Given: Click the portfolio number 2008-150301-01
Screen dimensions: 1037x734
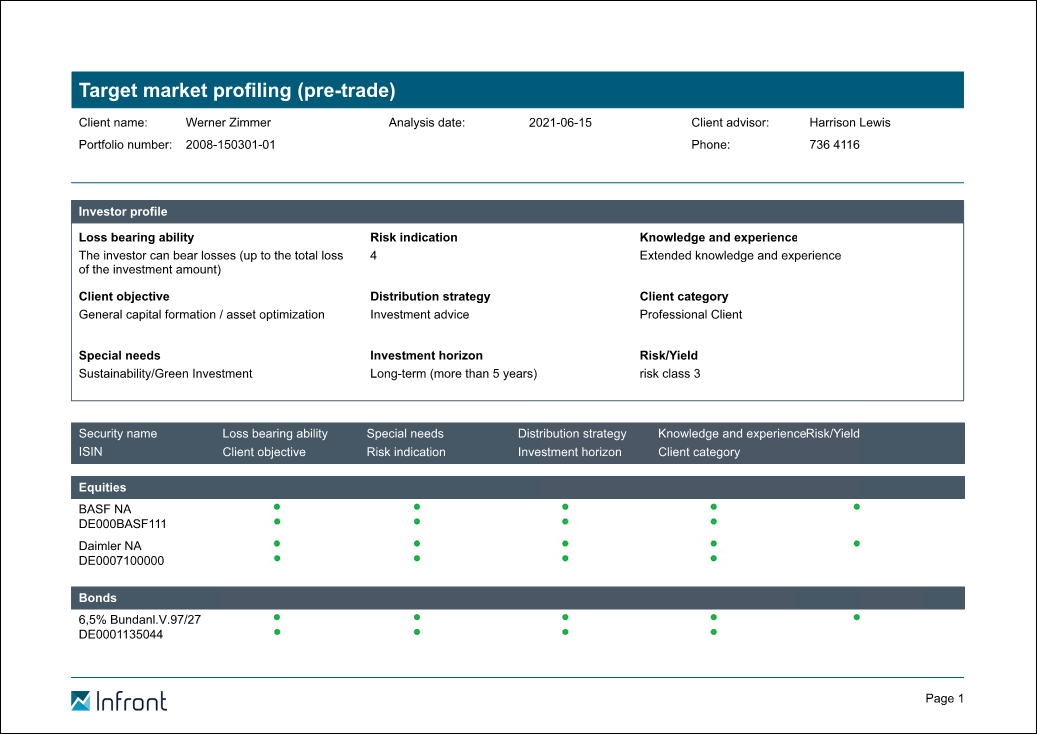Looking at the screenshot, I should pos(230,145).
